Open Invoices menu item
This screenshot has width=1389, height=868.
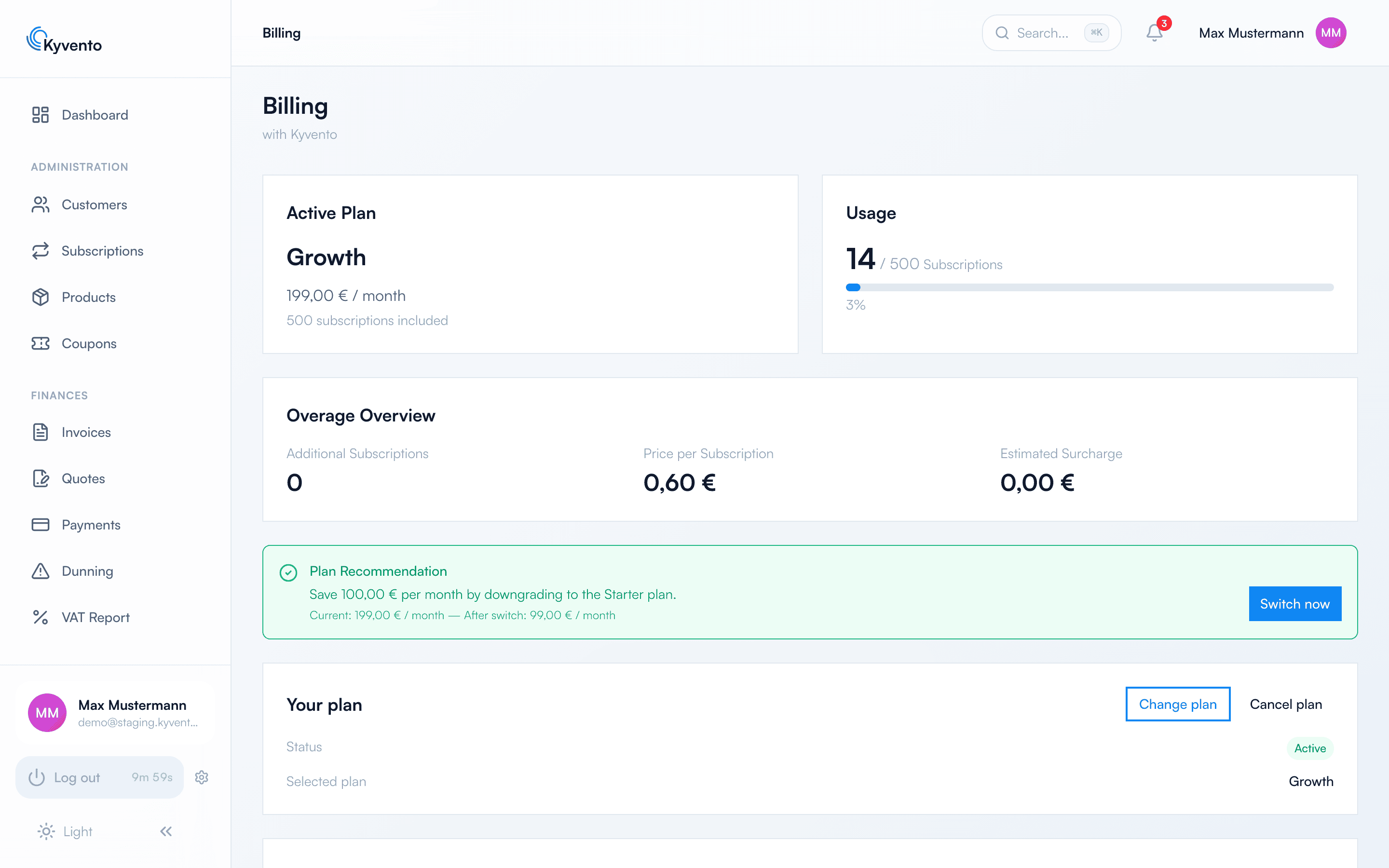86,432
